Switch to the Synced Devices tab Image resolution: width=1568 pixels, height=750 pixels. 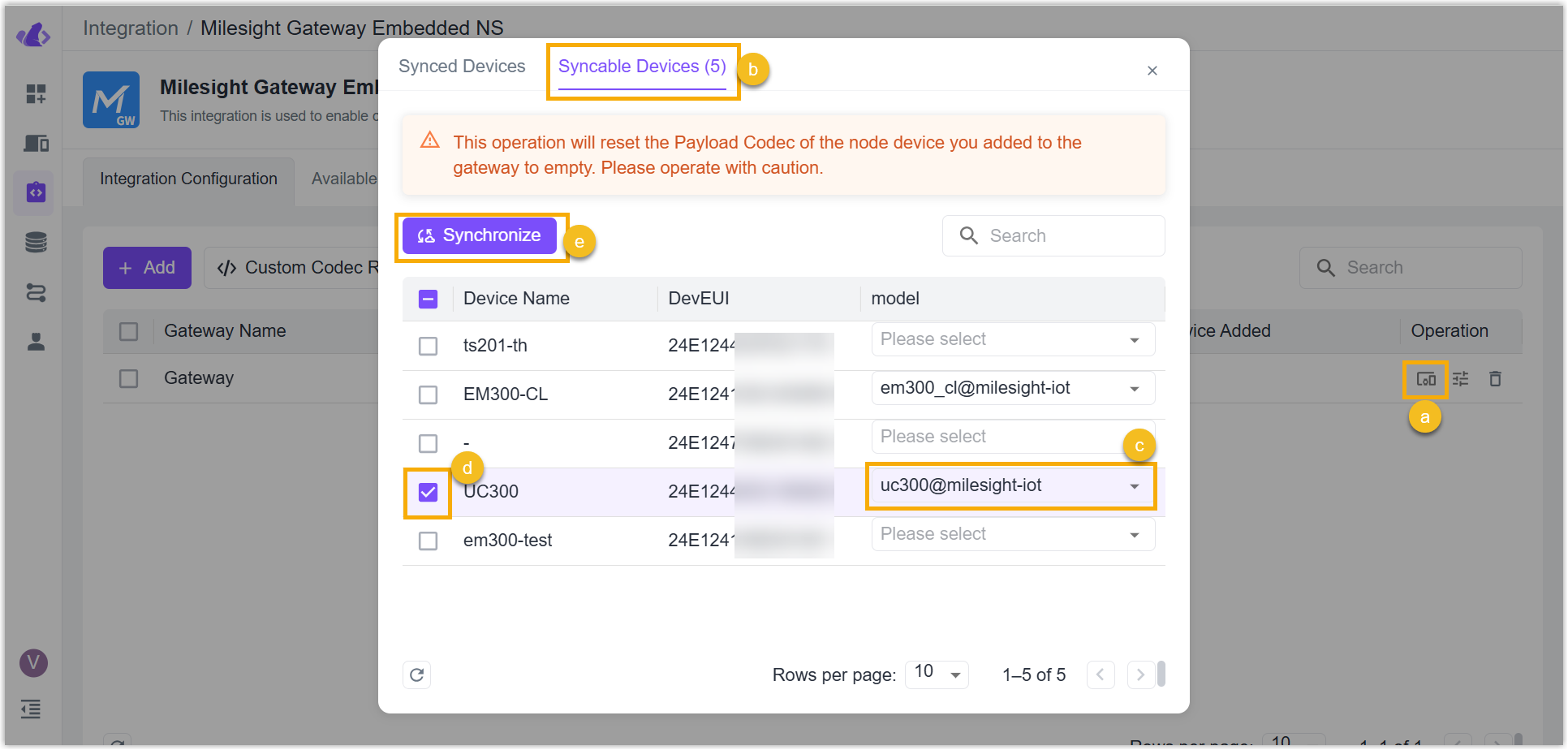(462, 67)
